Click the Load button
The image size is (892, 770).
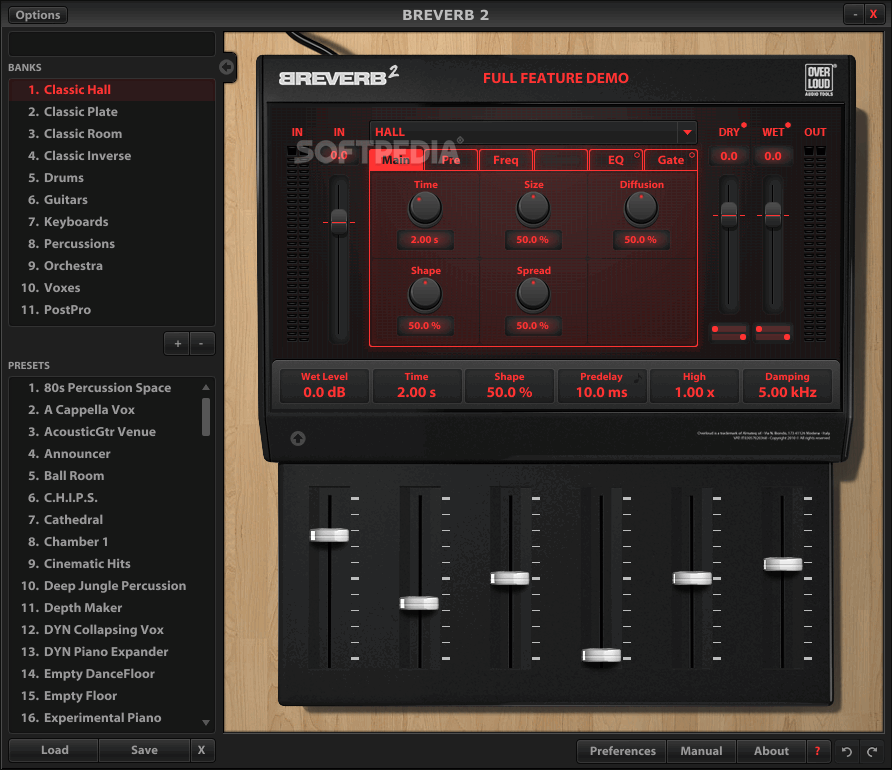[x=55, y=750]
